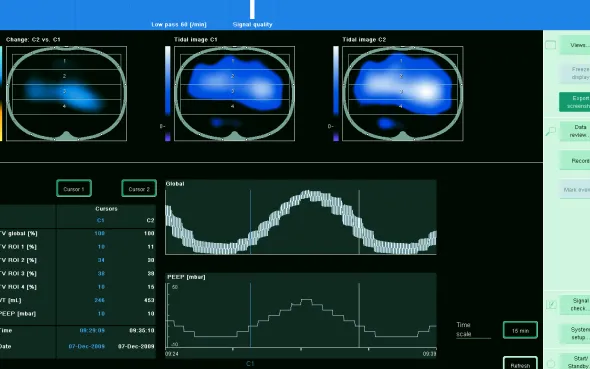Open the Data review... button
The image size is (590, 369).
[x=575, y=131]
